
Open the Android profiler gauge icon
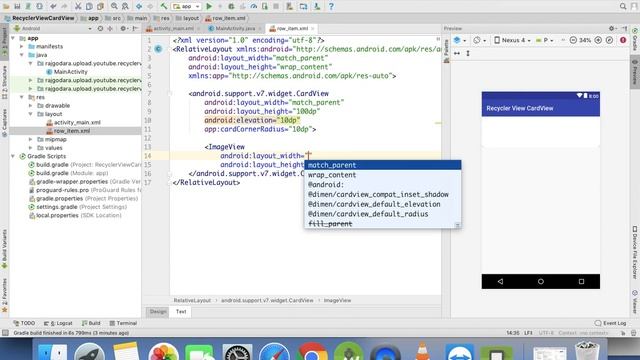253,6
